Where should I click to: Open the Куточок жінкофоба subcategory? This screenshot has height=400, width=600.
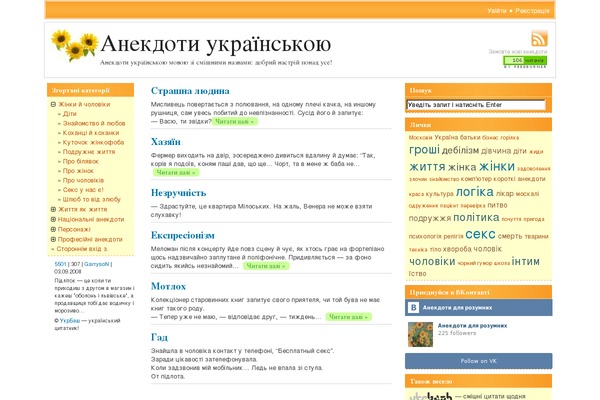[93, 142]
